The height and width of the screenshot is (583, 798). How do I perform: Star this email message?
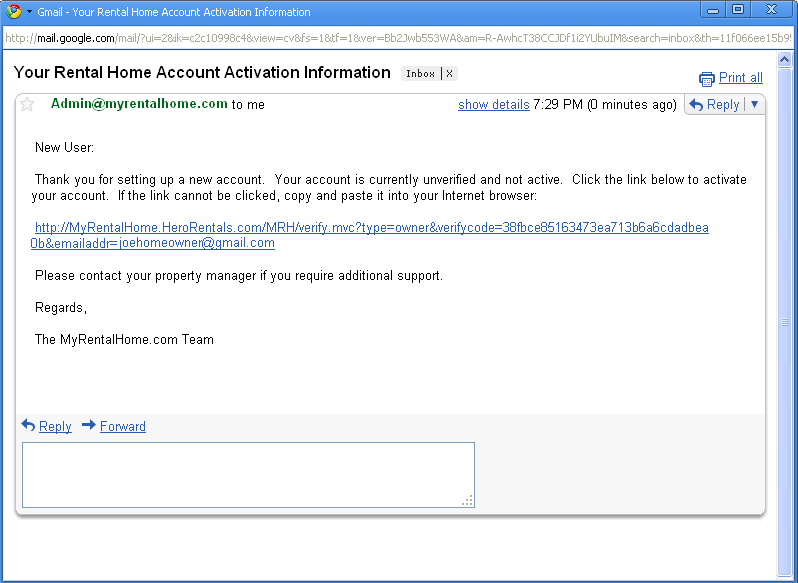(x=27, y=105)
